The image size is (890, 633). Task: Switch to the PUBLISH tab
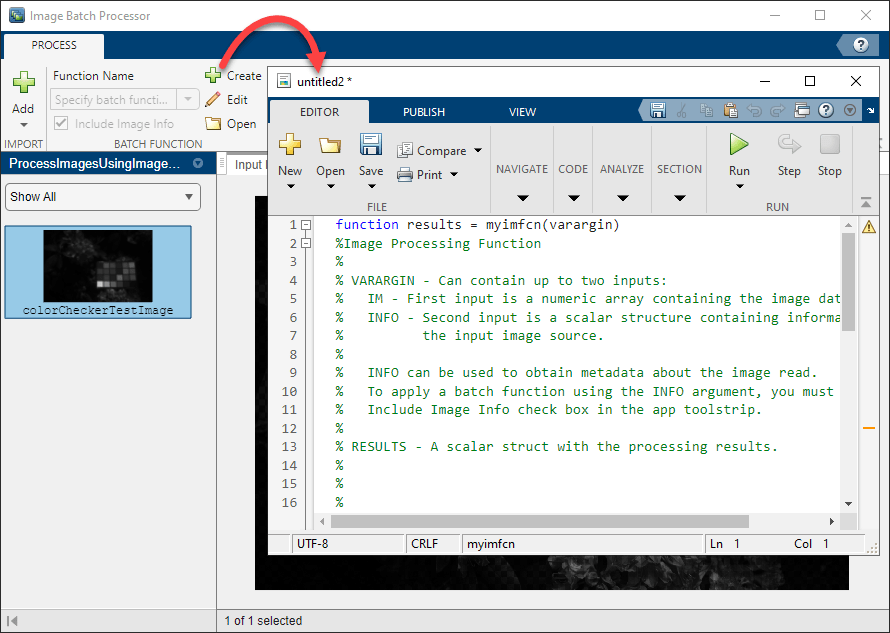click(x=424, y=111)
